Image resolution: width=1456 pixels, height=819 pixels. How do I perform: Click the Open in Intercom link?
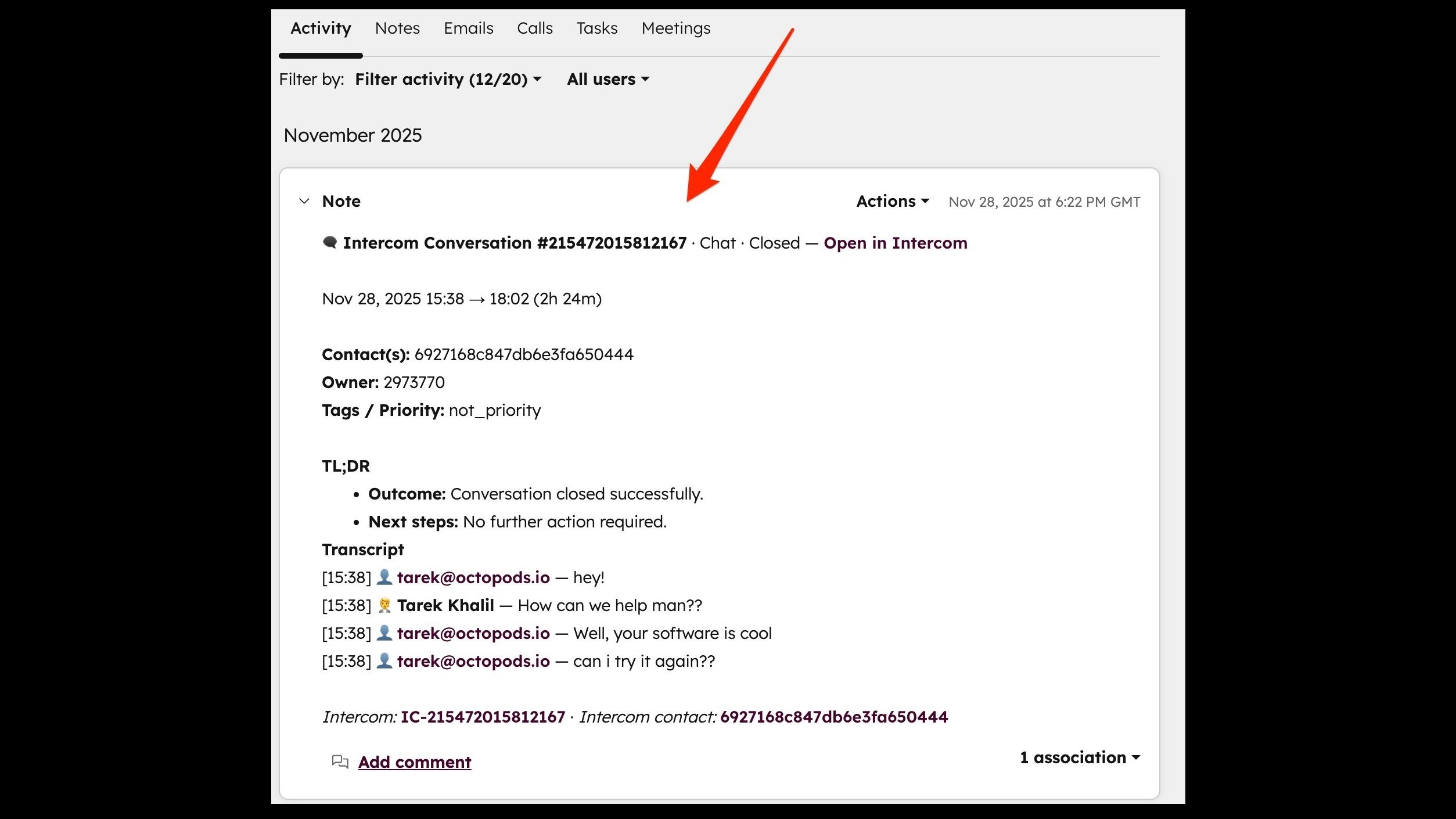pos(895,243)
